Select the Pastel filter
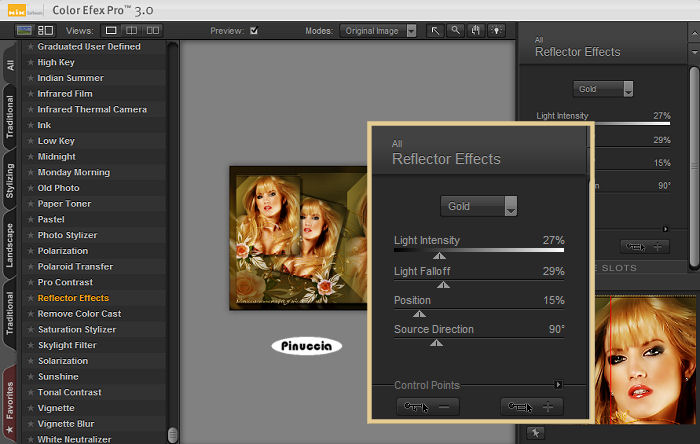Image resolution: width=700 pixels, height=444 pixels. tap(51, 220)
